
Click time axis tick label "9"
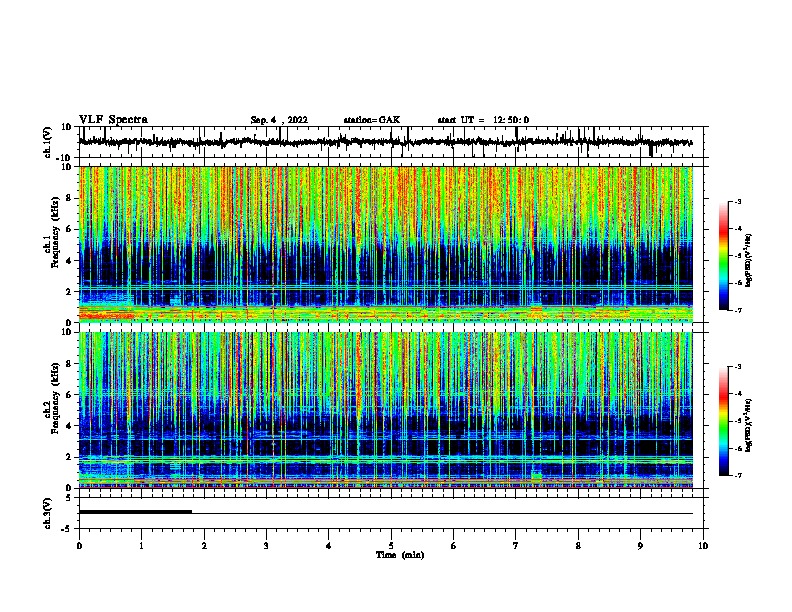(x=640, y=546)
